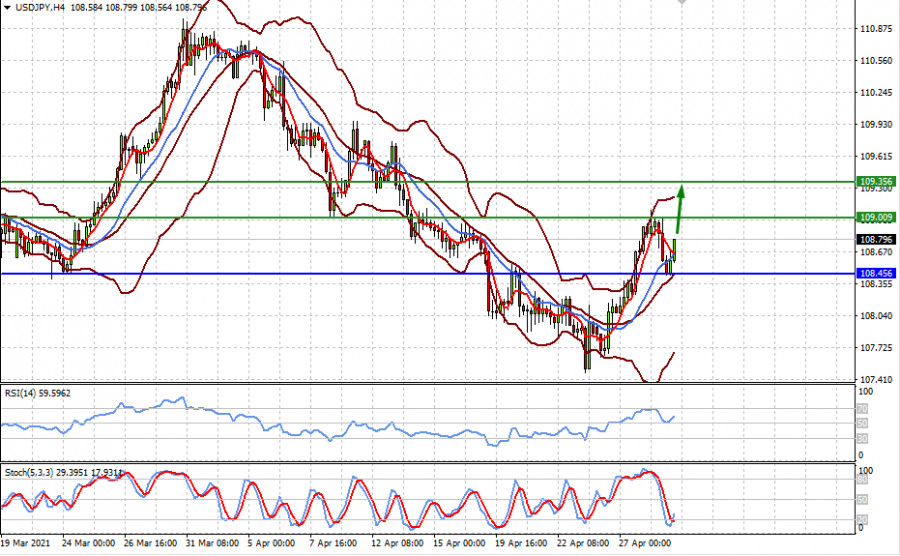The height and width of the screenshot is (556, 900).
Task: Click the triangle icon beside USDJPY,H4
Action: [7, 7]
